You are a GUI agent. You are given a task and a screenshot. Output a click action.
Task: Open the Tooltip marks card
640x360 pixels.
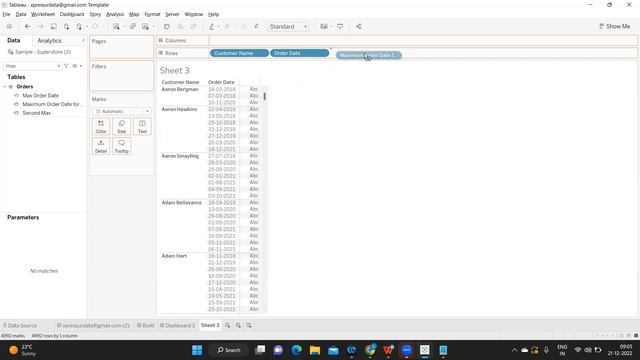[122, 146]
